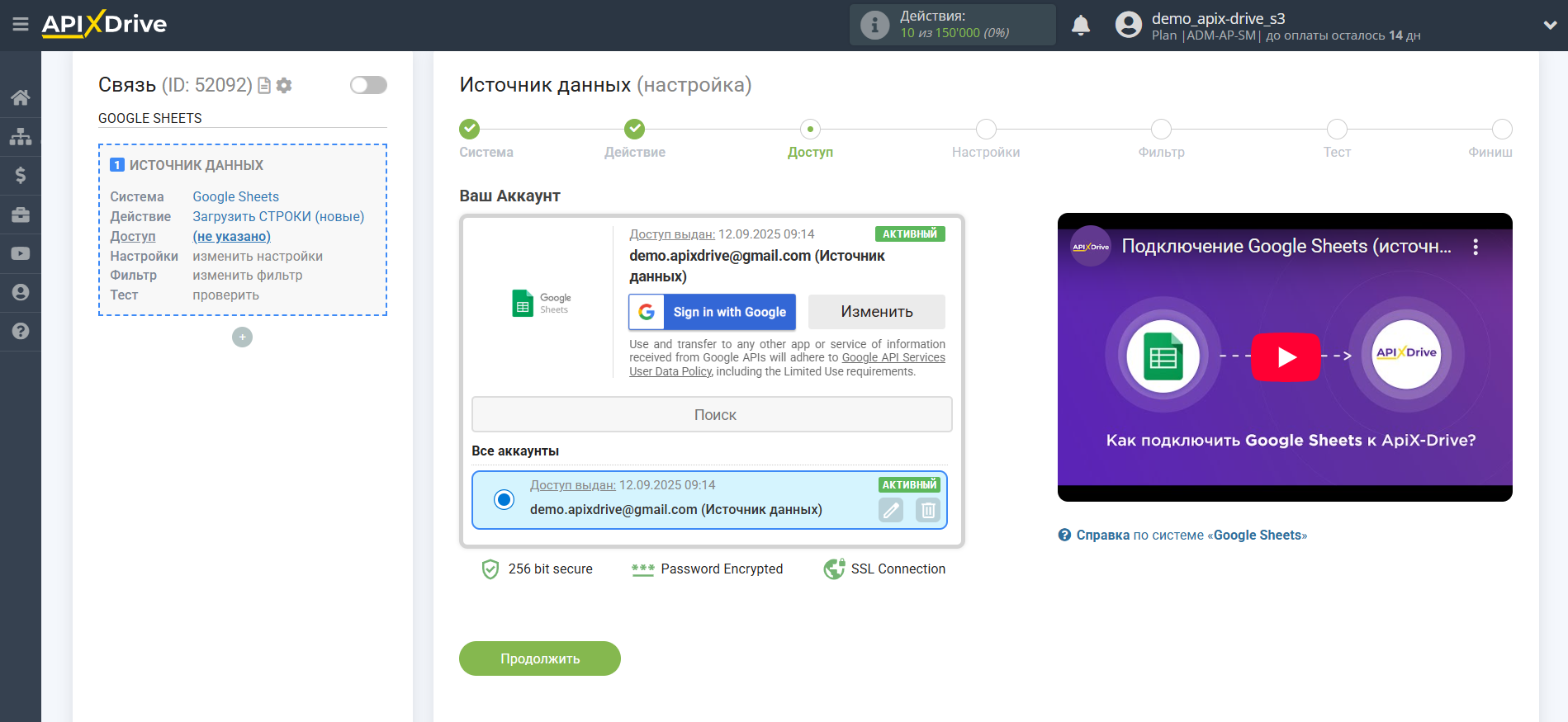Click the SSL Connection icon
The width and height of the screenshot is (1568, 722).
[834, 569]
